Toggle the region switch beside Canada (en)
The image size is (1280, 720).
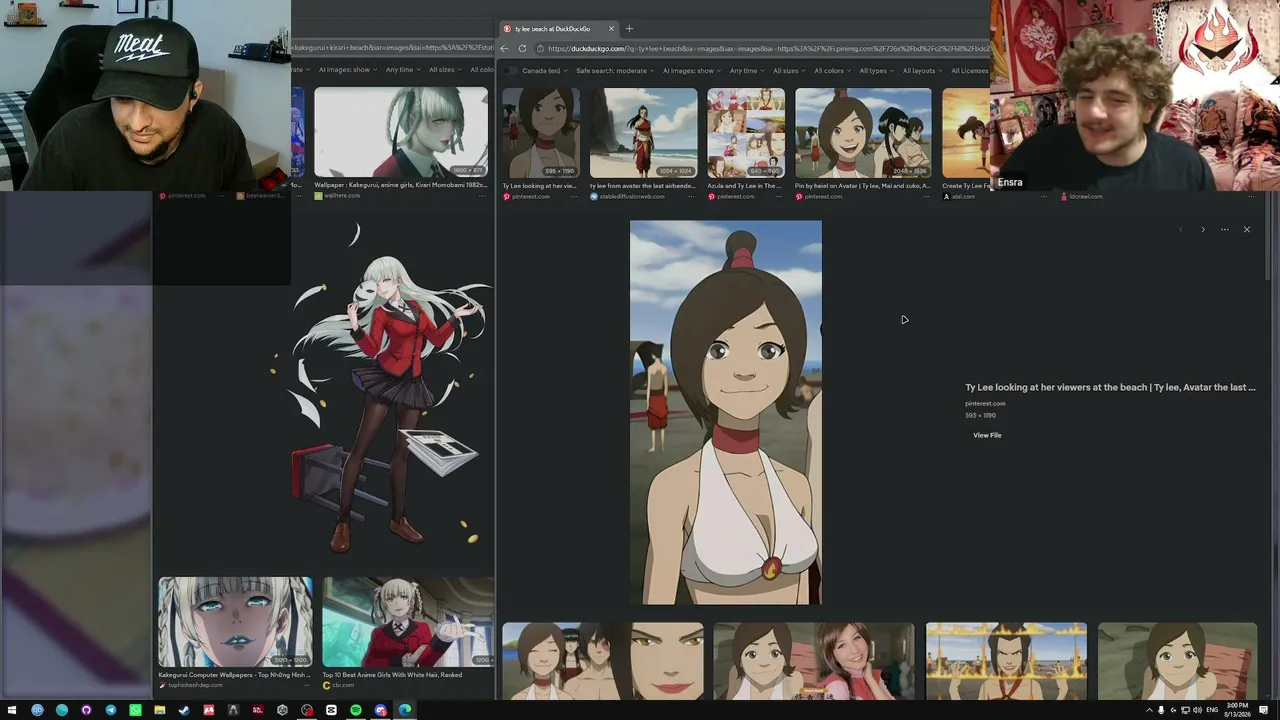tap(512, 71)
